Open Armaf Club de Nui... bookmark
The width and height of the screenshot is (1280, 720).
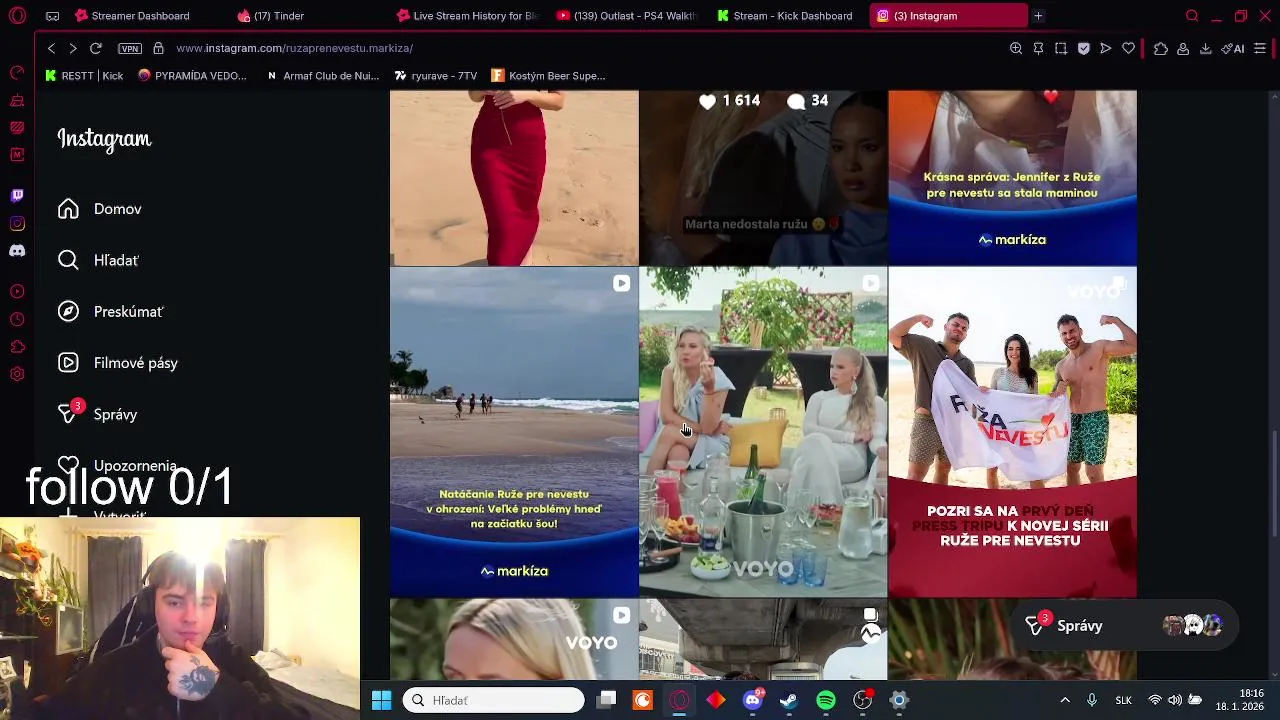[x=323, y=76]
